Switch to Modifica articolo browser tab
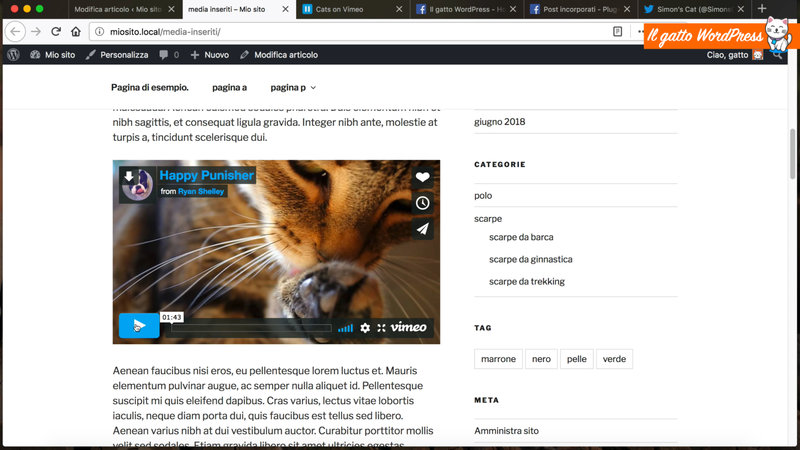Screen dimensions: 800x450 [x=118, y=9]
